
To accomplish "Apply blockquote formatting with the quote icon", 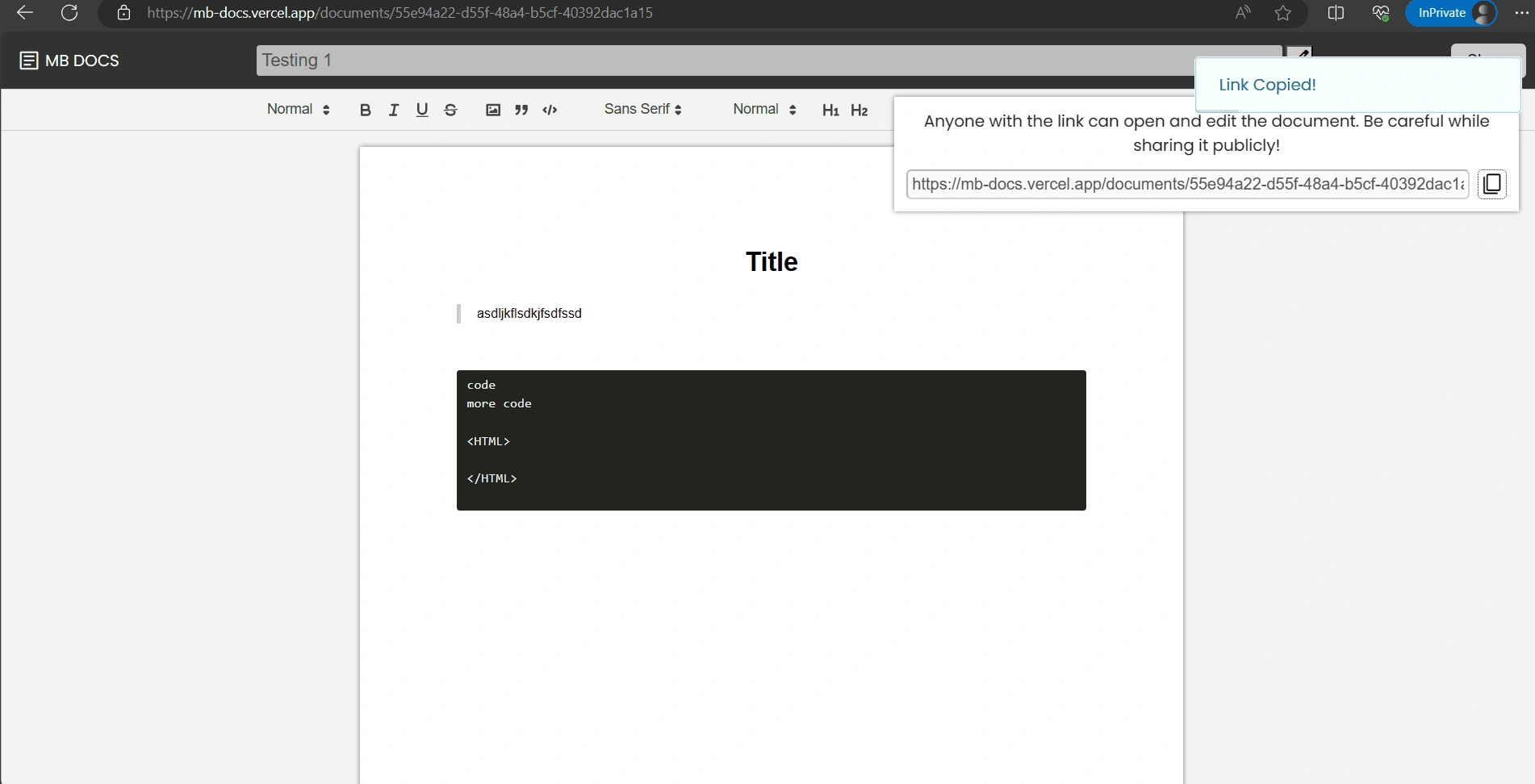I will click(x=521, y=111).
